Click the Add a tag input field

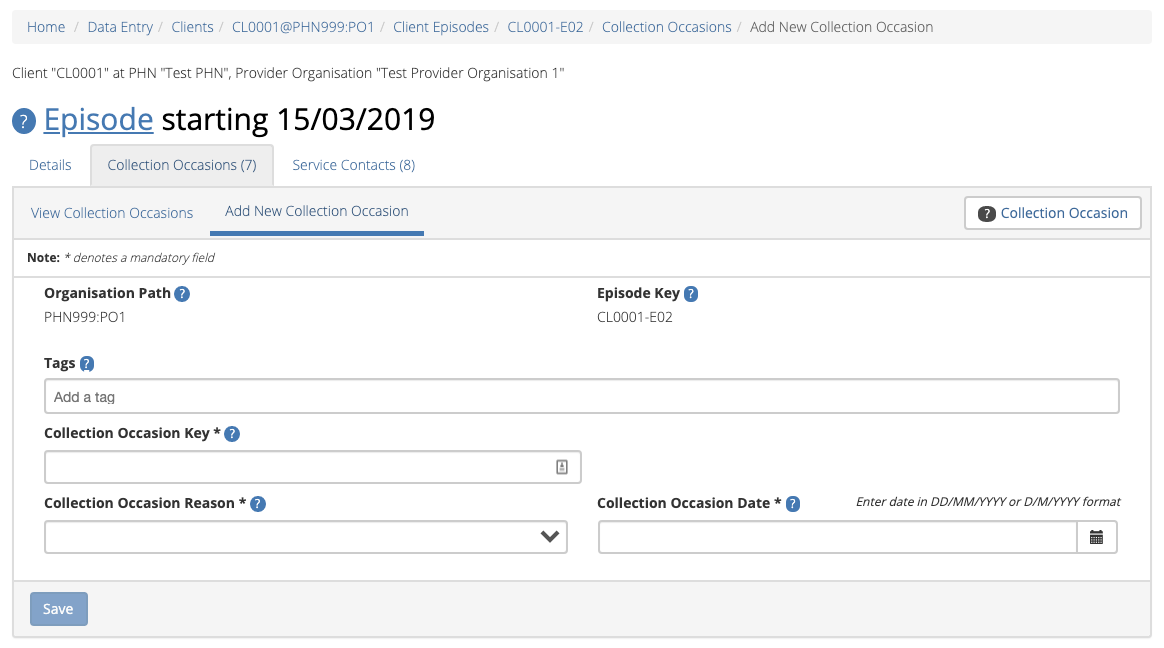581,397
